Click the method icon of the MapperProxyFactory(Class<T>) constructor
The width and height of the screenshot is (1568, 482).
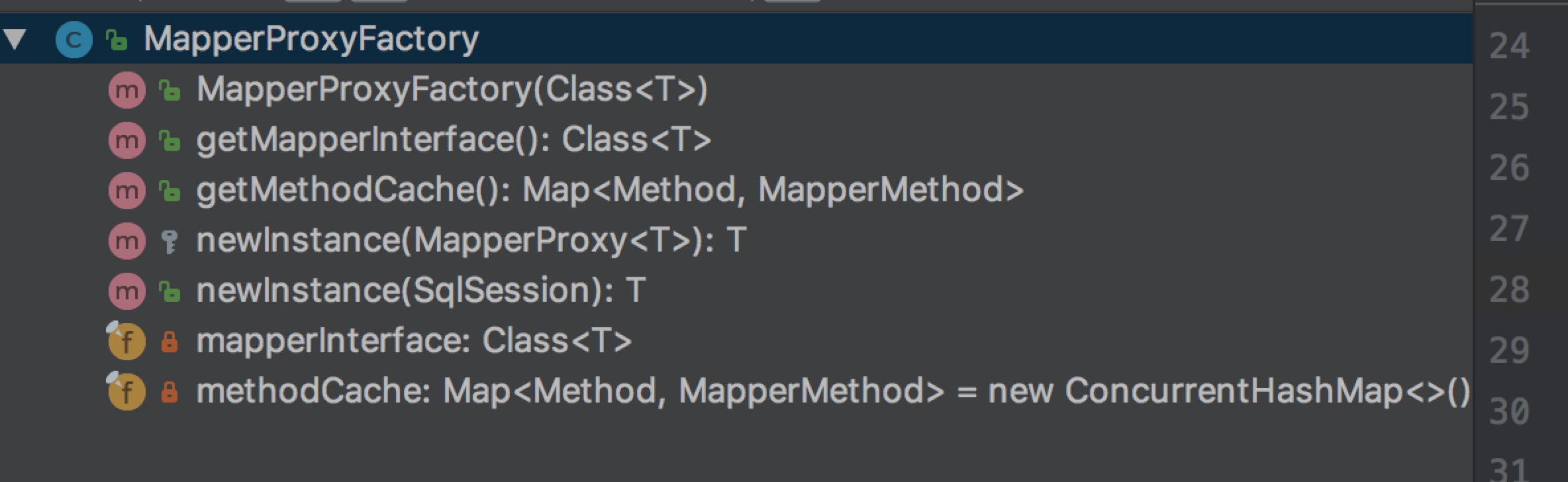coord(126,90)
